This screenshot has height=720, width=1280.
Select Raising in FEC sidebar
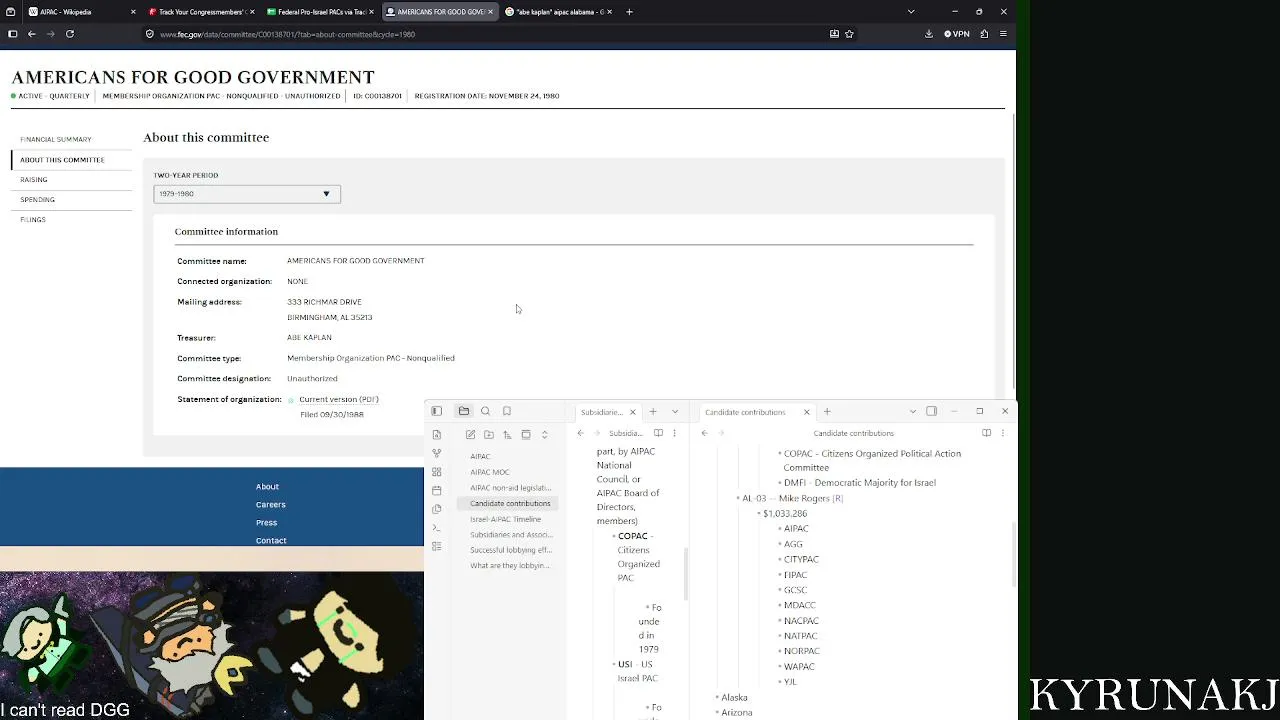pos(34,179)
